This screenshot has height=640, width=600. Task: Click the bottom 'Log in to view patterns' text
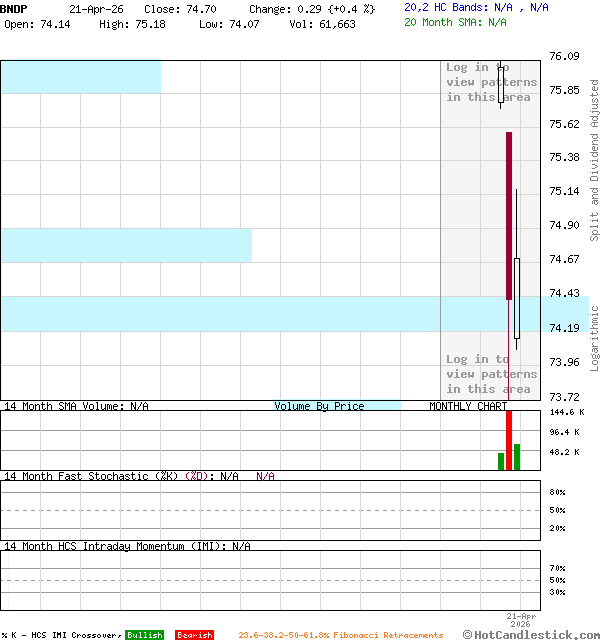pyautogui.click(x=491, y=374)
